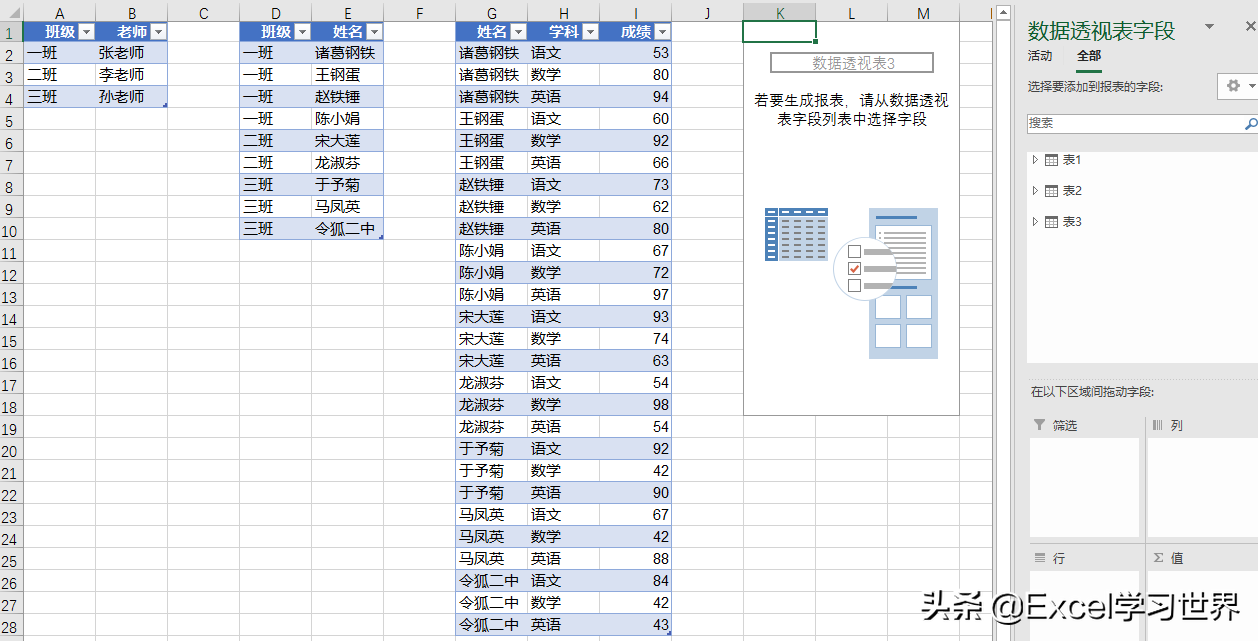Select cell E2 containing 诸葛钢铁
Viewport: 1258px width, 641px height.
(x=348, y=52)
